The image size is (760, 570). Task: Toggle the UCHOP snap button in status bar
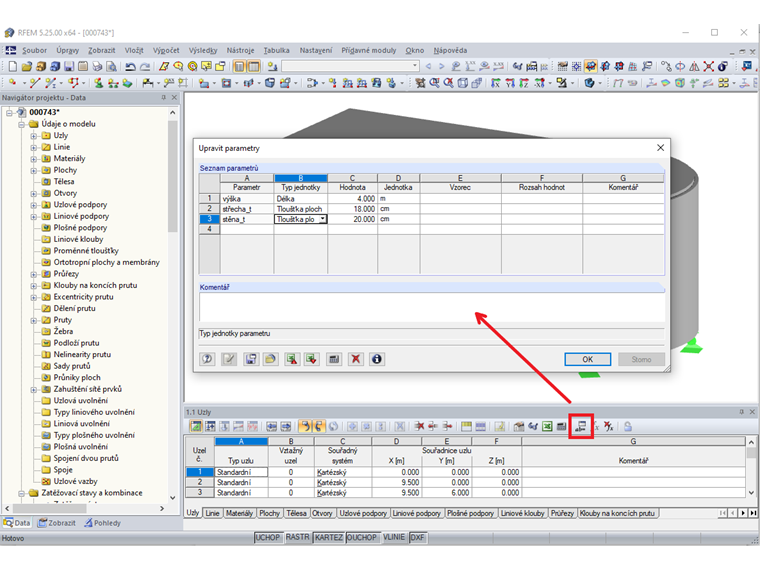click(x=268, y=538)
